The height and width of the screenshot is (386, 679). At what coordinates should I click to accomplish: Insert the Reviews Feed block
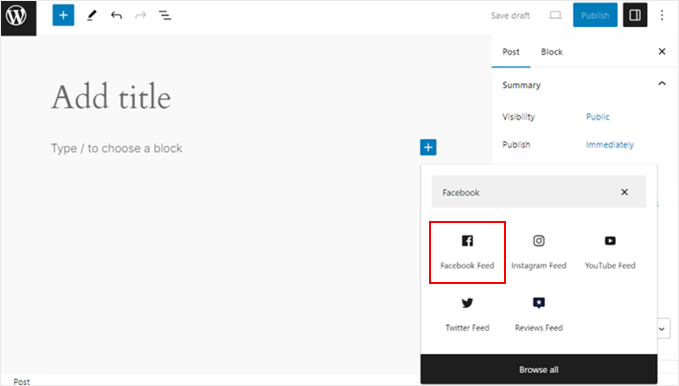coord(539,315)
